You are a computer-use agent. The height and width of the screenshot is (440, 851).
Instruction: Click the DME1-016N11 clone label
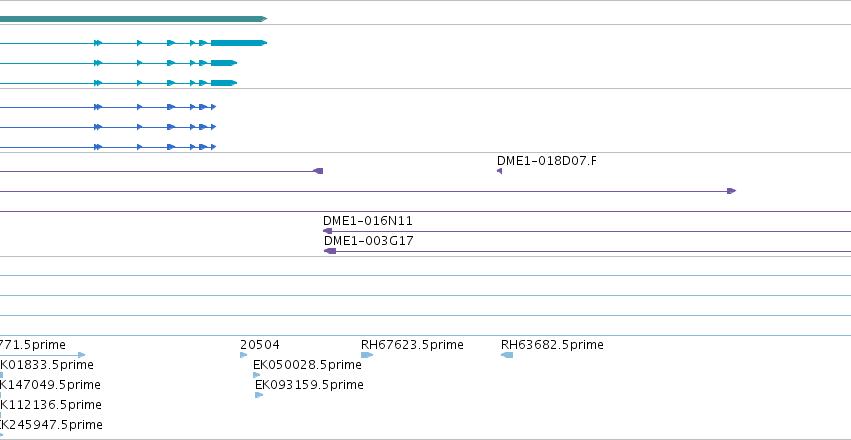tap(367, 221)
